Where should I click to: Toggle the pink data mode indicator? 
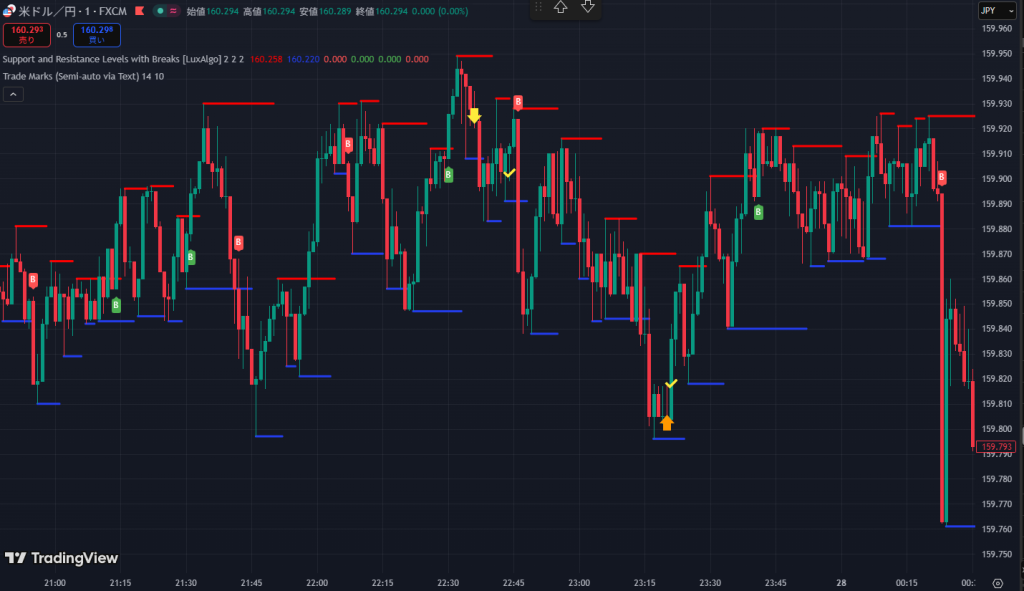[x=174, y=11]
